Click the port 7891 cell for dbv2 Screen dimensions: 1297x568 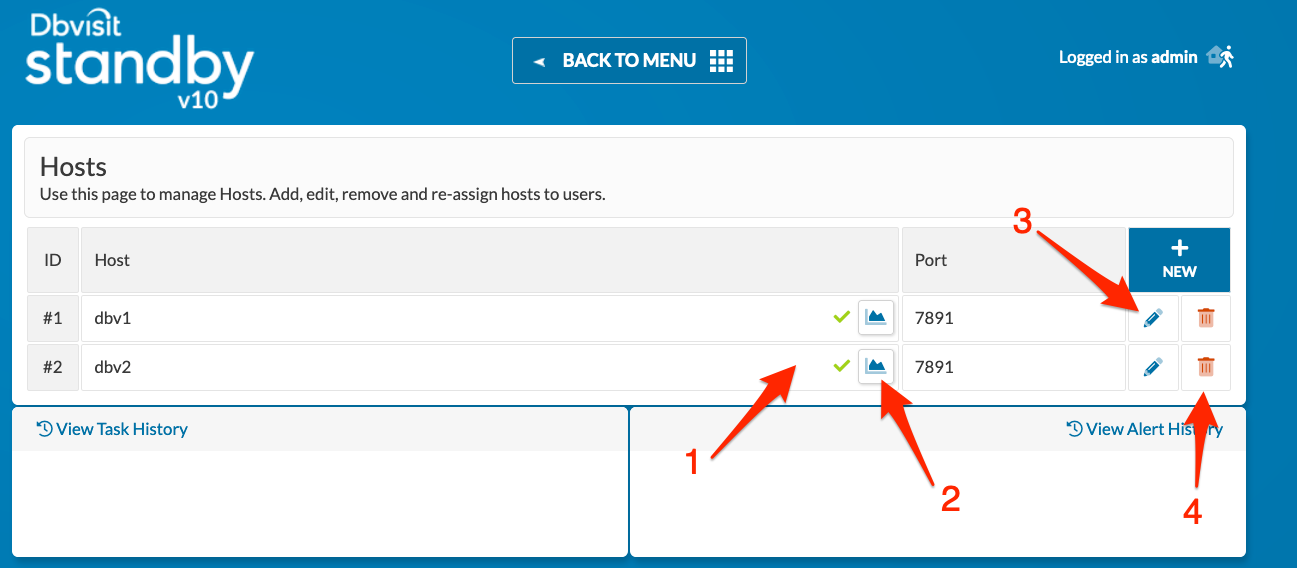pyautogui.click(x=1014, y=367)
